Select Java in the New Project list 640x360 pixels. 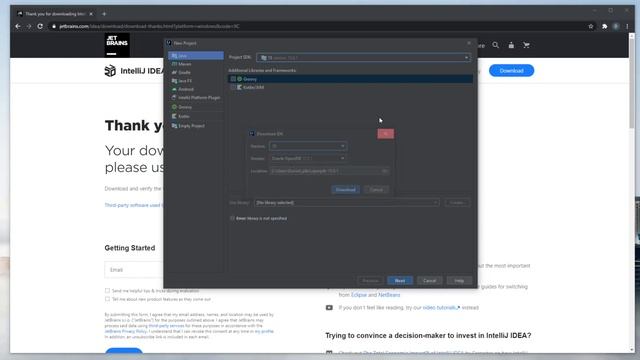pos(196,56)
